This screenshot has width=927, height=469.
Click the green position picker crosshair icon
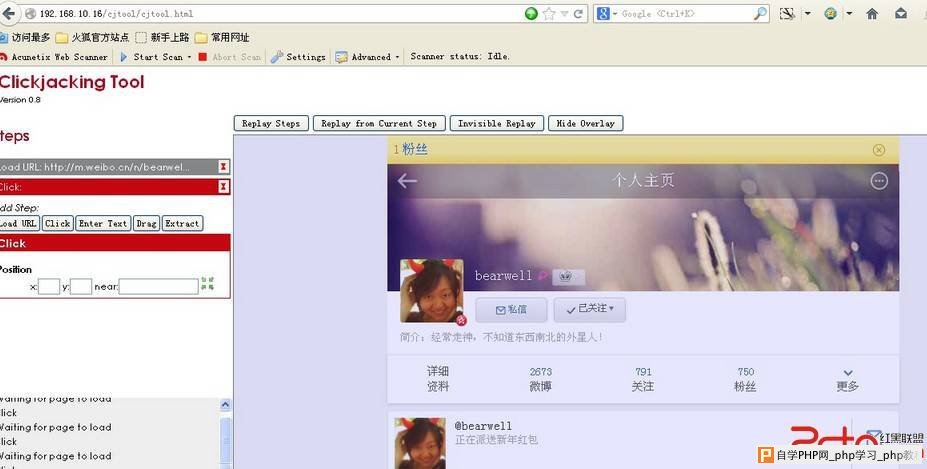(x=208, y=283)
